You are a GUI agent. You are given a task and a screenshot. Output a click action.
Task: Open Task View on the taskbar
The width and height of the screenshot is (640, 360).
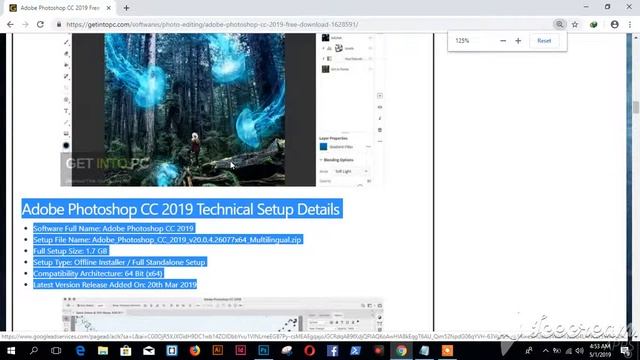point(56,351)
